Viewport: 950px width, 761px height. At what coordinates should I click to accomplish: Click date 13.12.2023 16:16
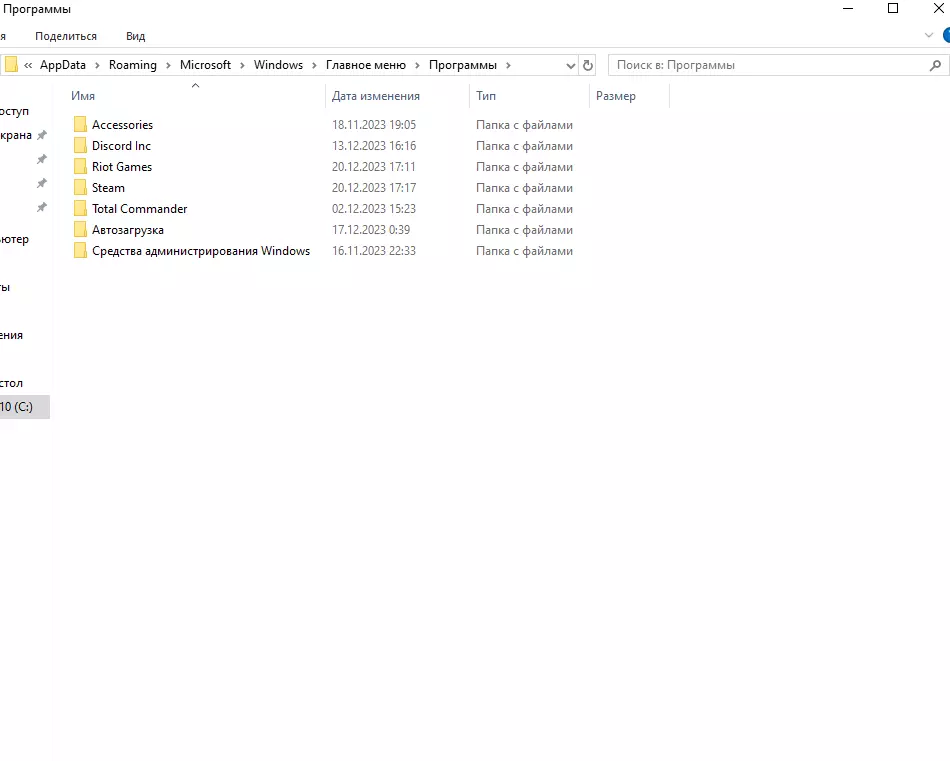click(x=374, y=145)
